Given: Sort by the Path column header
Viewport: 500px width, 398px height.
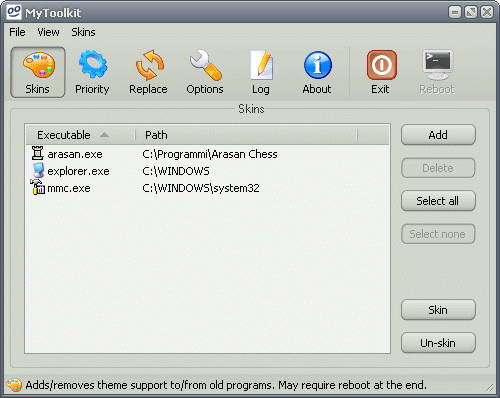Looking at the screenshot, I should [x=246, y=135].
